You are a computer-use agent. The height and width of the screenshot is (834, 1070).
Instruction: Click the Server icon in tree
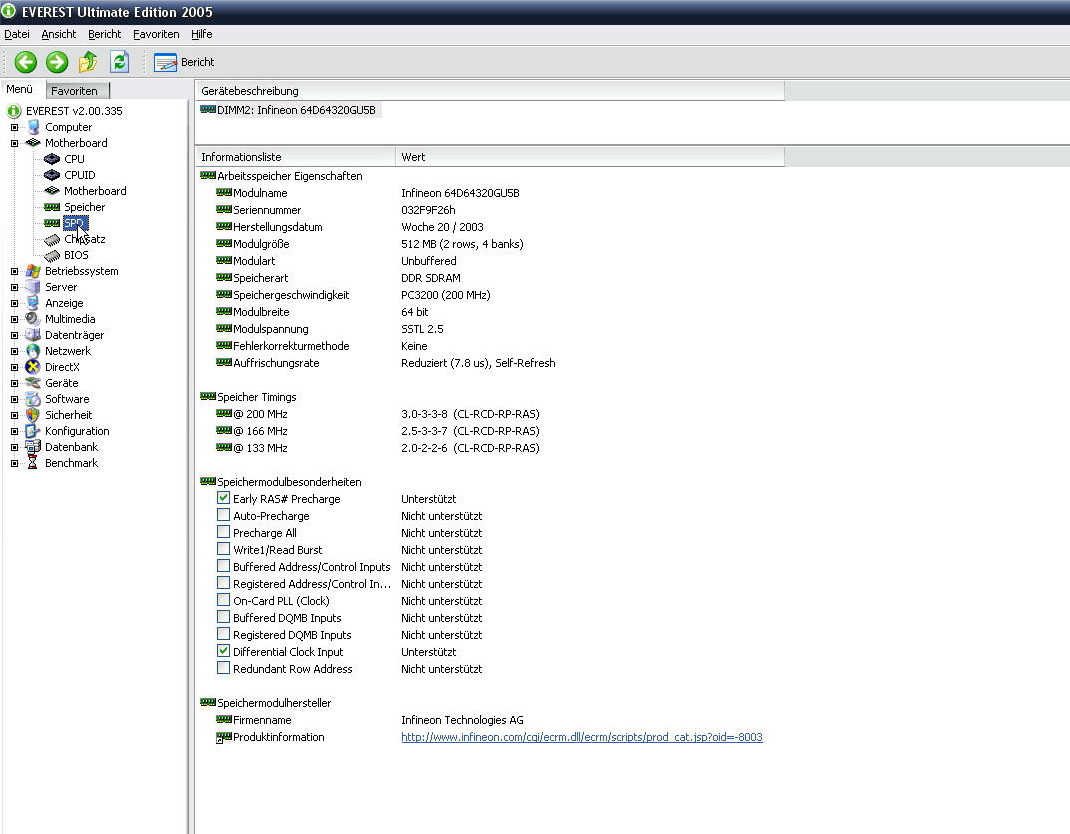pos(33,287)
